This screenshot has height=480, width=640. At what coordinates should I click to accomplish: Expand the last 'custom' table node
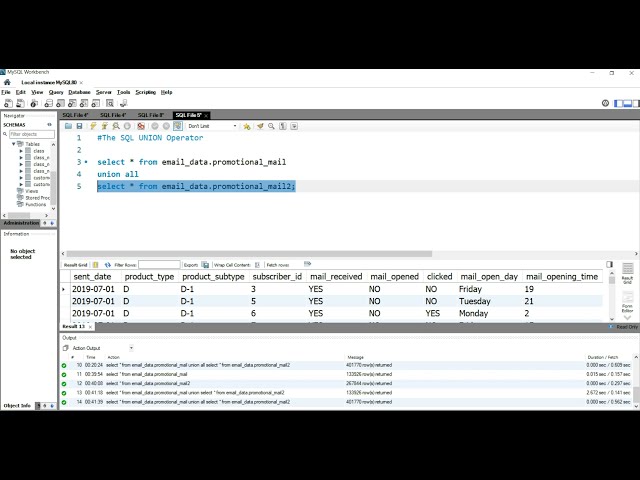(21, 184)
